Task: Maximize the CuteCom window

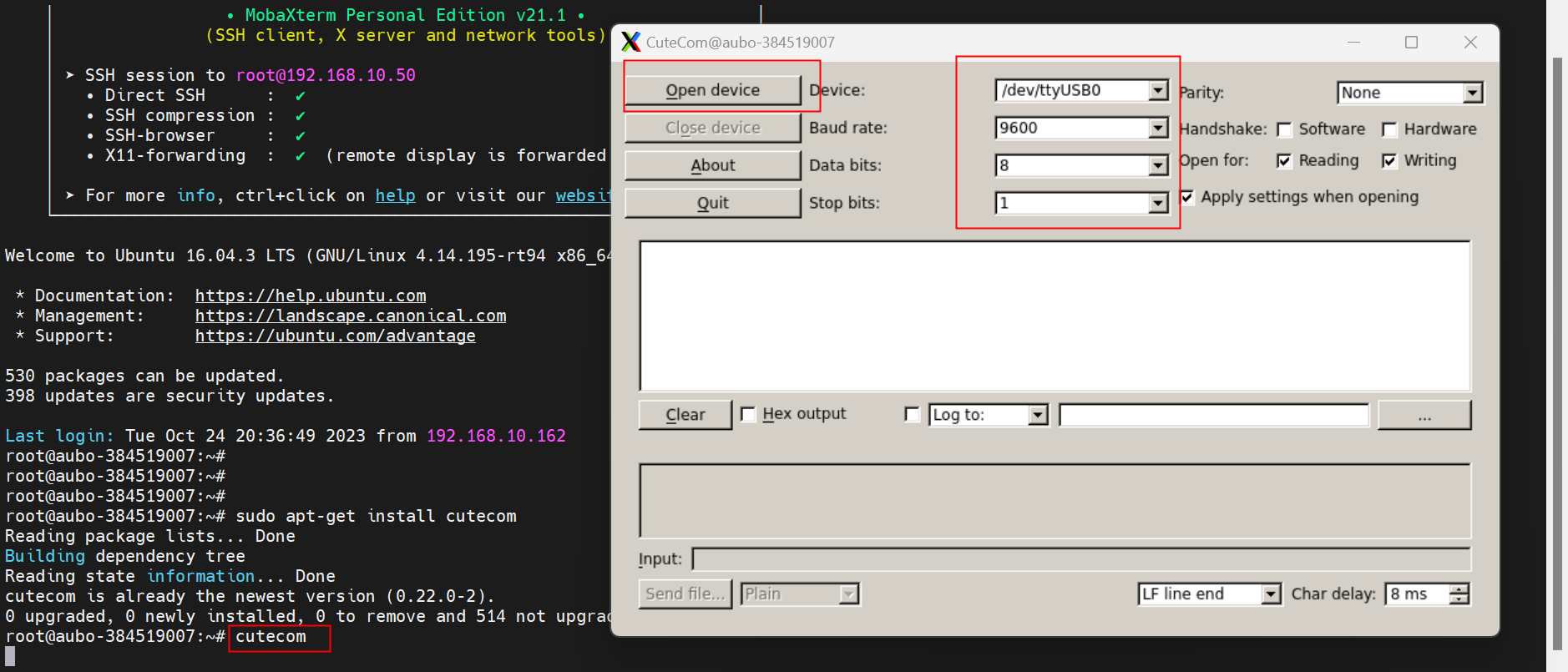Action: click(x=1411, y=42)
